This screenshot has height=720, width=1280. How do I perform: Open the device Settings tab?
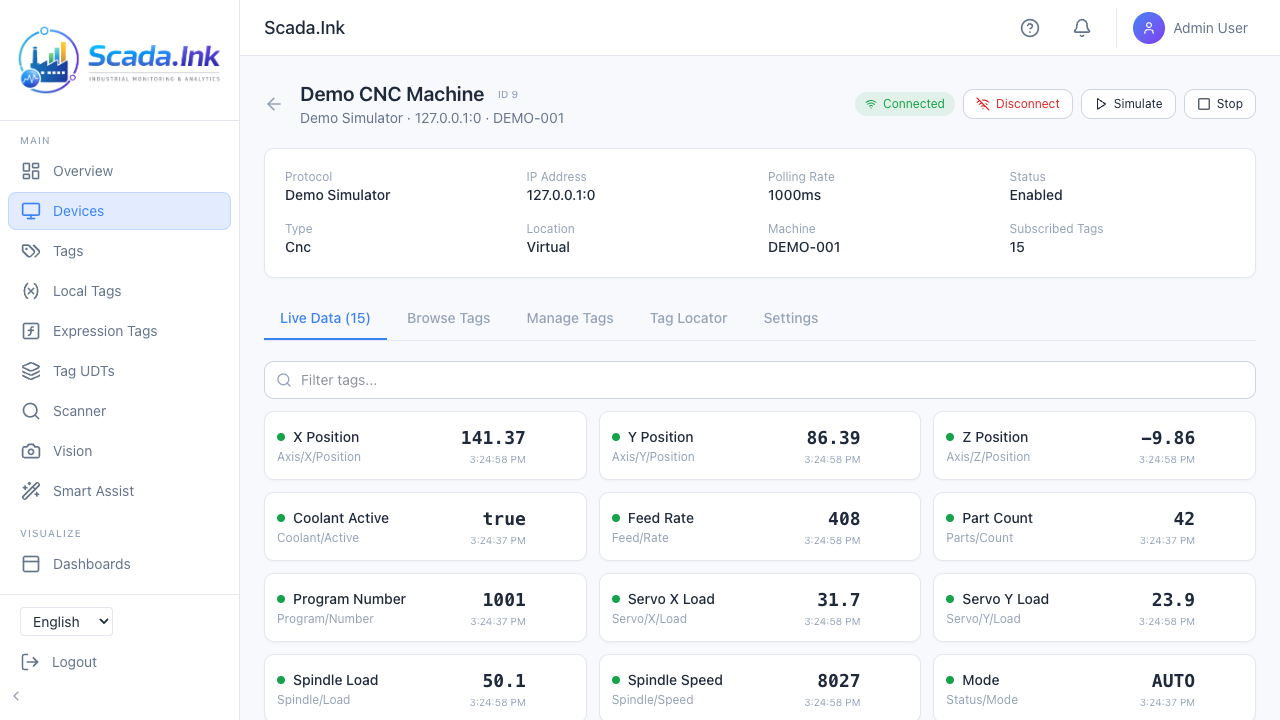pos(791,318)
